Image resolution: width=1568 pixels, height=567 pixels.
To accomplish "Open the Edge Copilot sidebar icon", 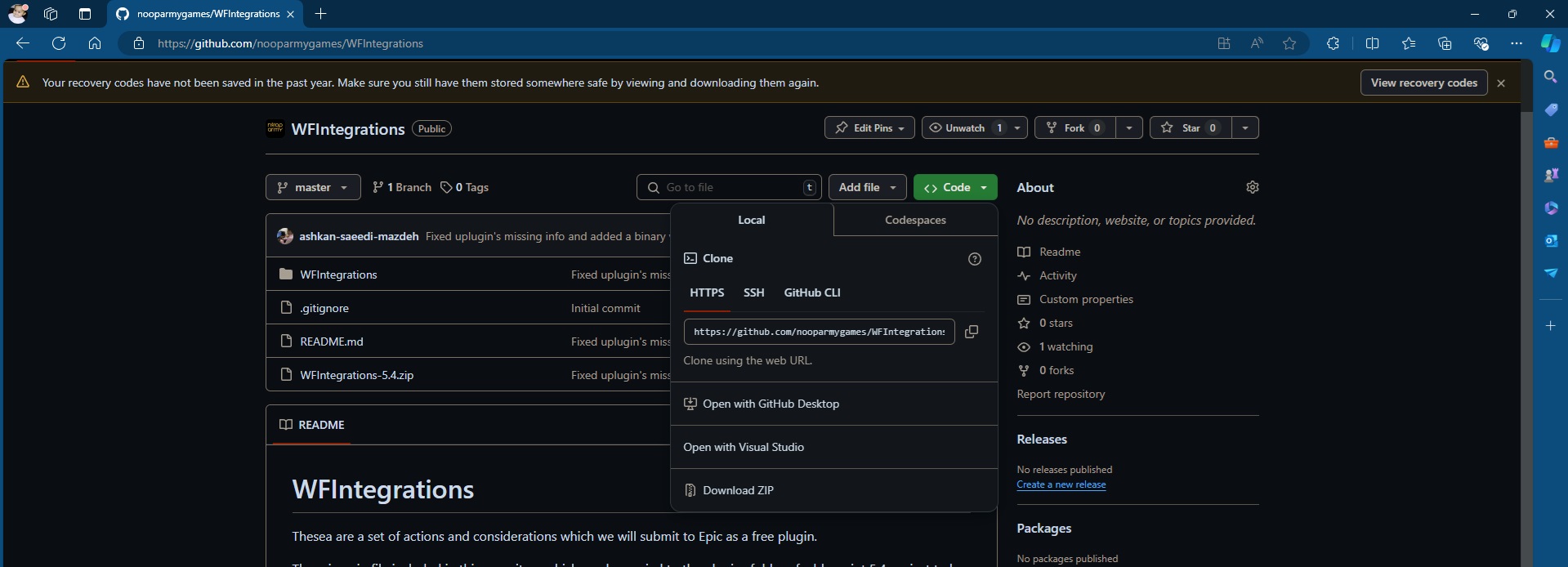I will pos(1550,43).
